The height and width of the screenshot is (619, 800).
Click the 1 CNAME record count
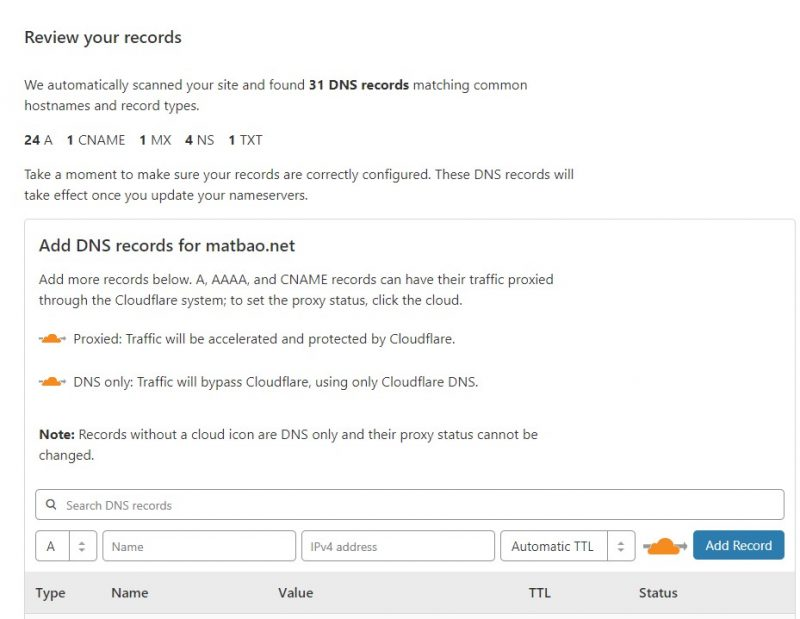96,140
